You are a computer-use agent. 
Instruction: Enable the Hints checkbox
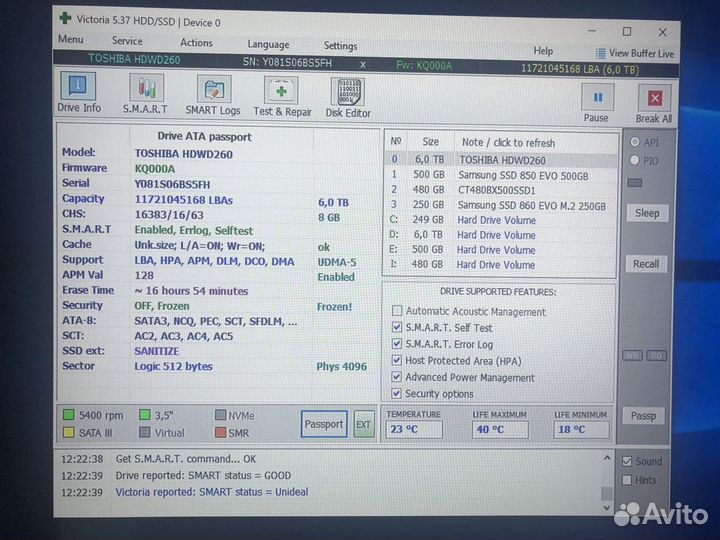pos(627,480)
